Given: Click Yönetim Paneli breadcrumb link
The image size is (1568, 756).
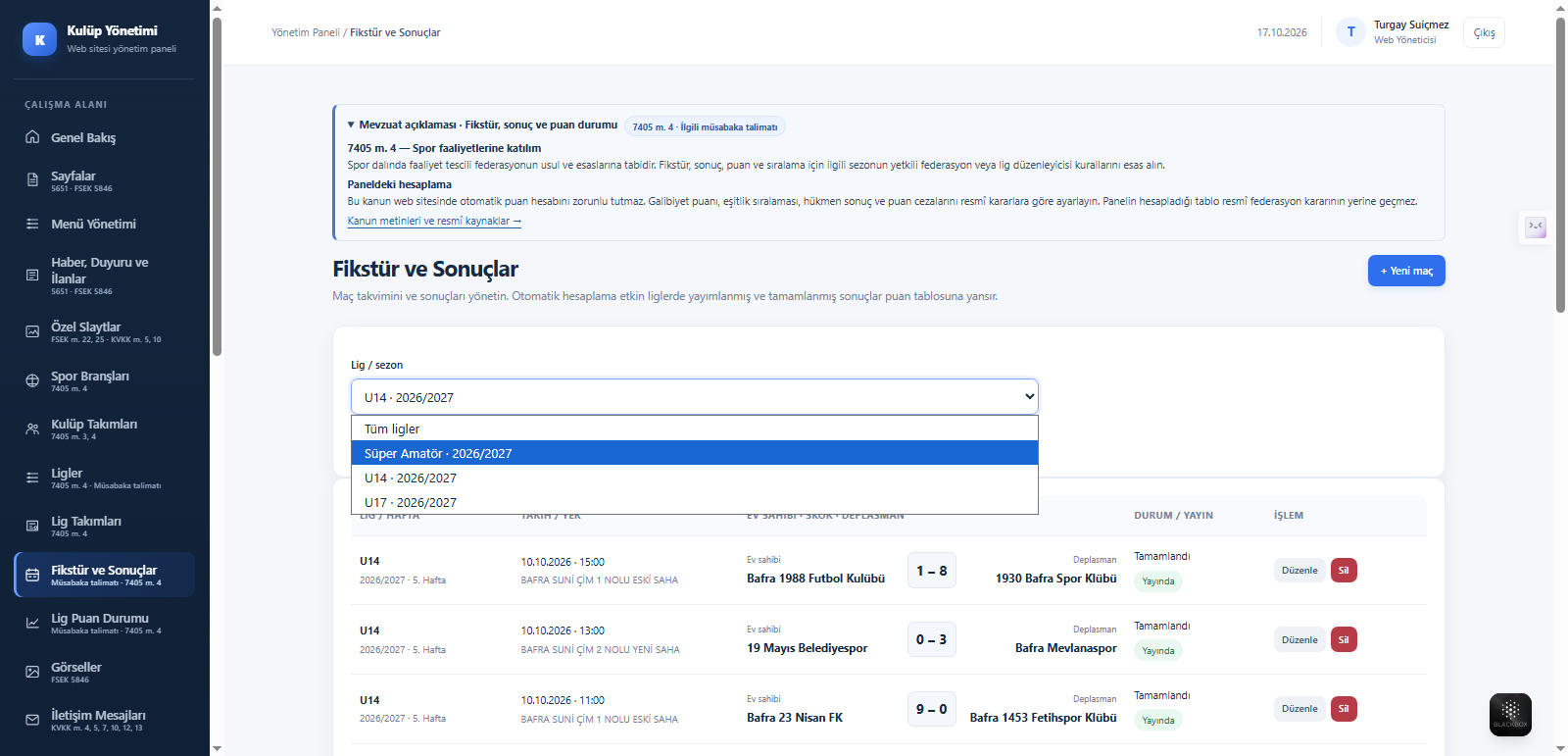Looking at the screenshot, I should click(x=306, y=32).
